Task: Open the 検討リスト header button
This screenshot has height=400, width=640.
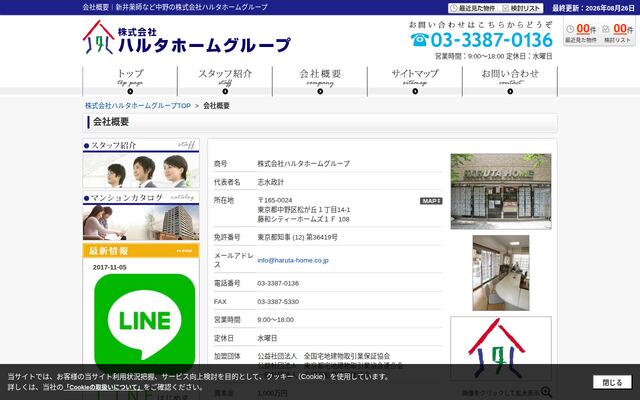Action: click(521, 8)
